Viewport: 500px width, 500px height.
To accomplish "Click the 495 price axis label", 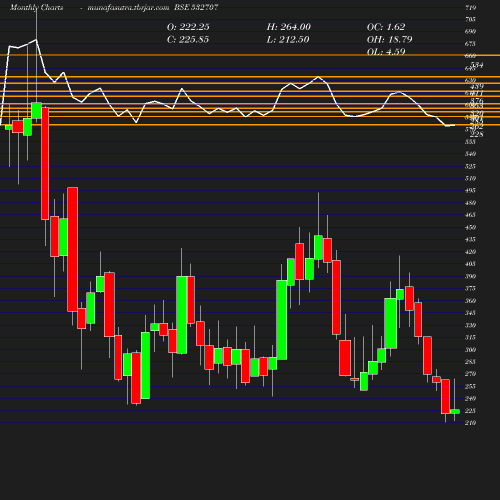I will 470,190.
